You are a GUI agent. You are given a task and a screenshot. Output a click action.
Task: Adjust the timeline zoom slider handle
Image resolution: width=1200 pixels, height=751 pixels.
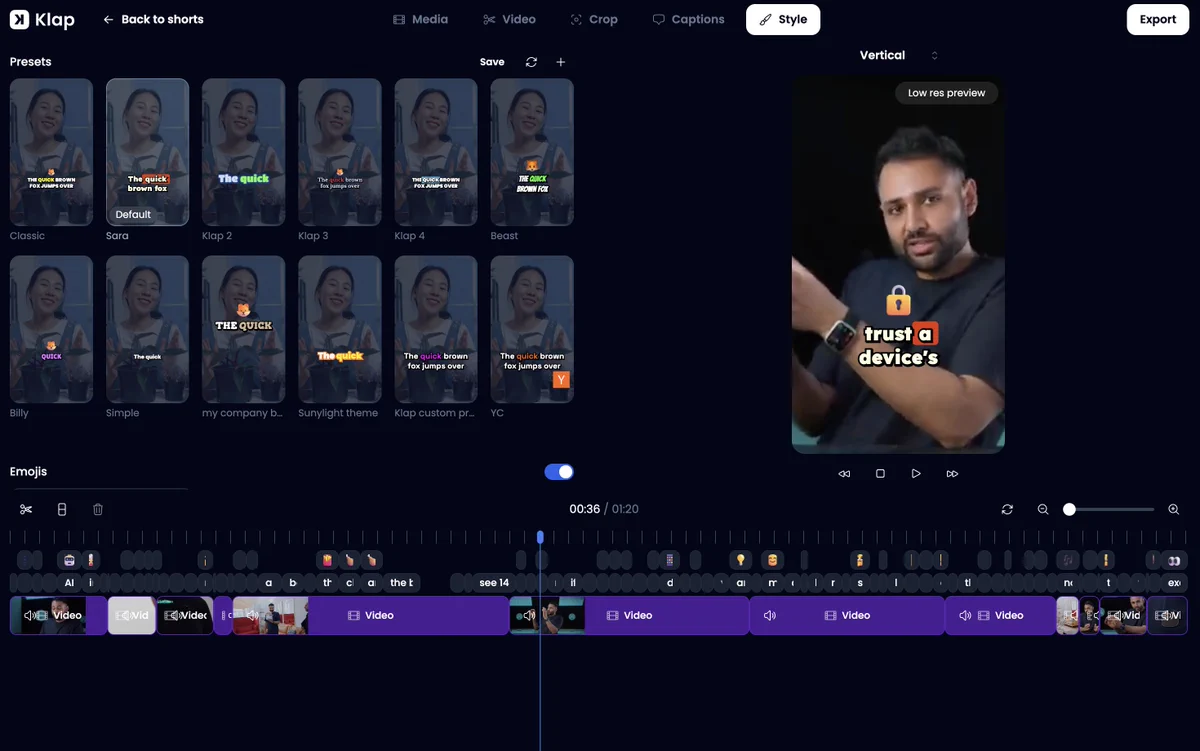click(x=1069, y=509)
